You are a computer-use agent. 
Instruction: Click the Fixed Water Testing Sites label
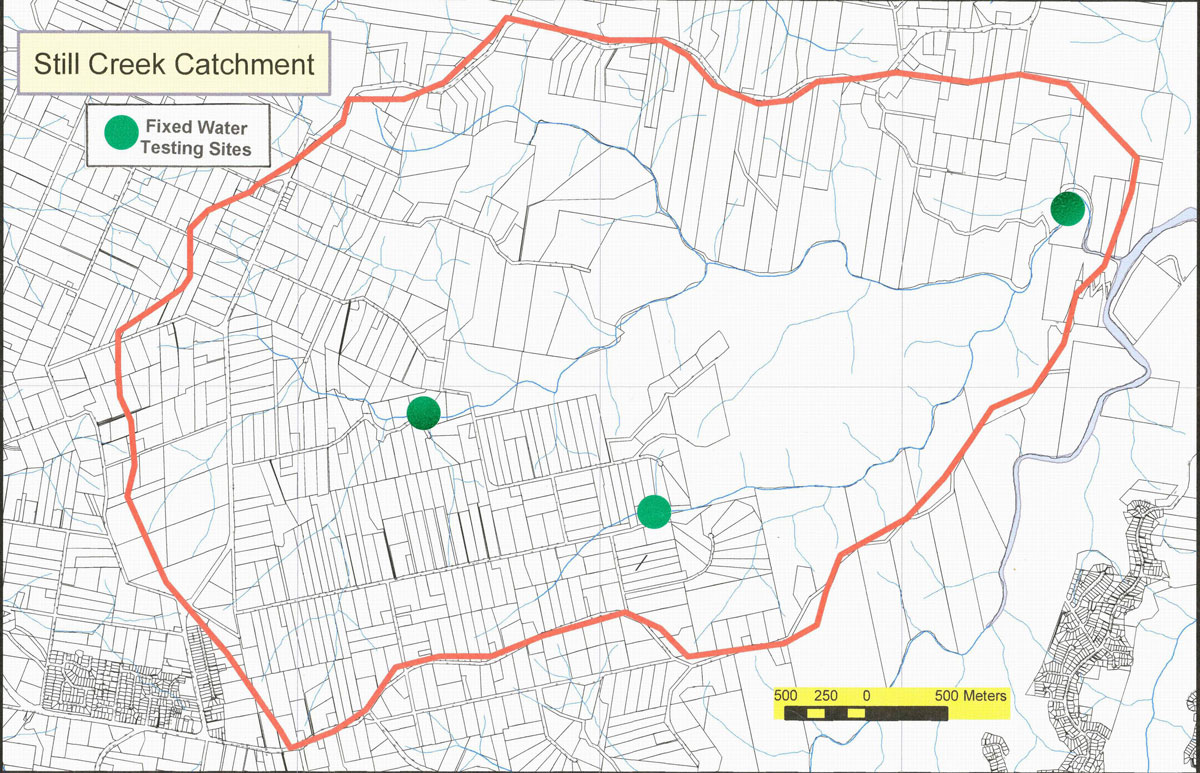[x=196, y=139]
